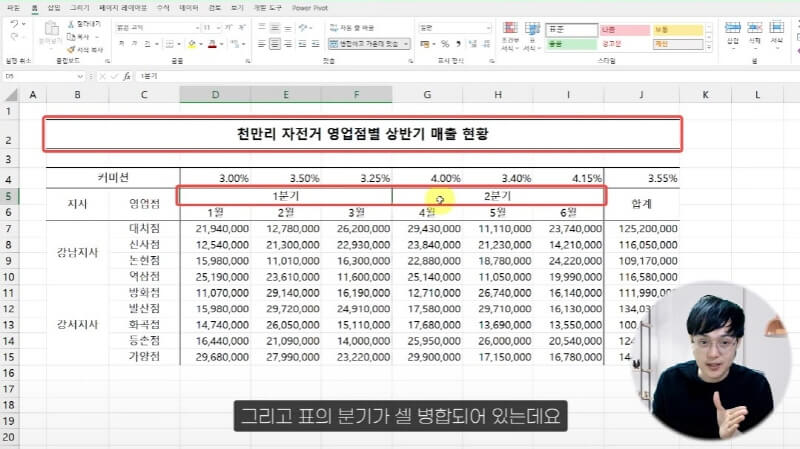This screenshot has width=800, height=449.
Task: Open the 수식 (Formulas) ribbon tab
Action: point(163,8)
